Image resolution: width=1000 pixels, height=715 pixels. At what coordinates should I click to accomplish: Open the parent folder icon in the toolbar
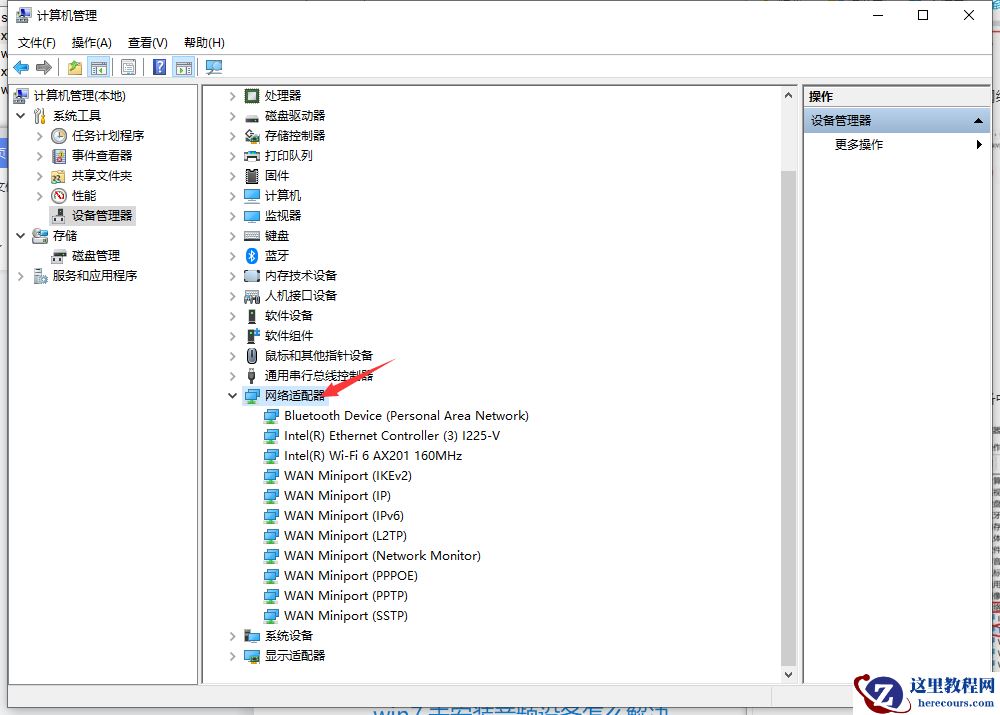pos(74,66)
